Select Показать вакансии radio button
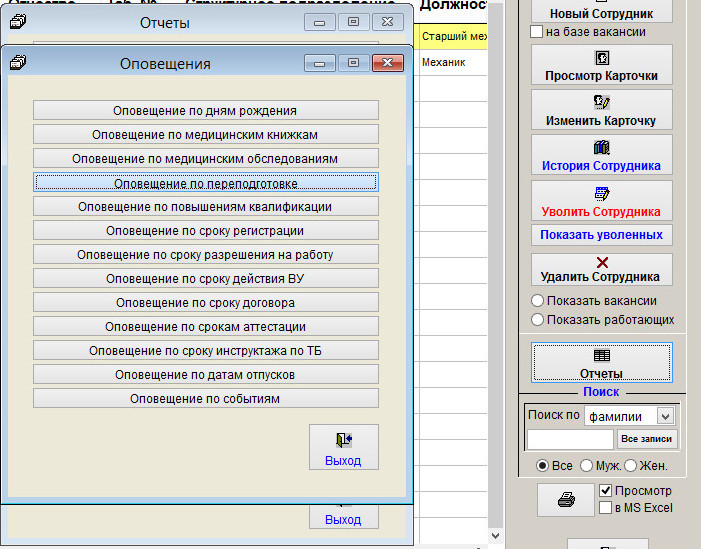 537,301
